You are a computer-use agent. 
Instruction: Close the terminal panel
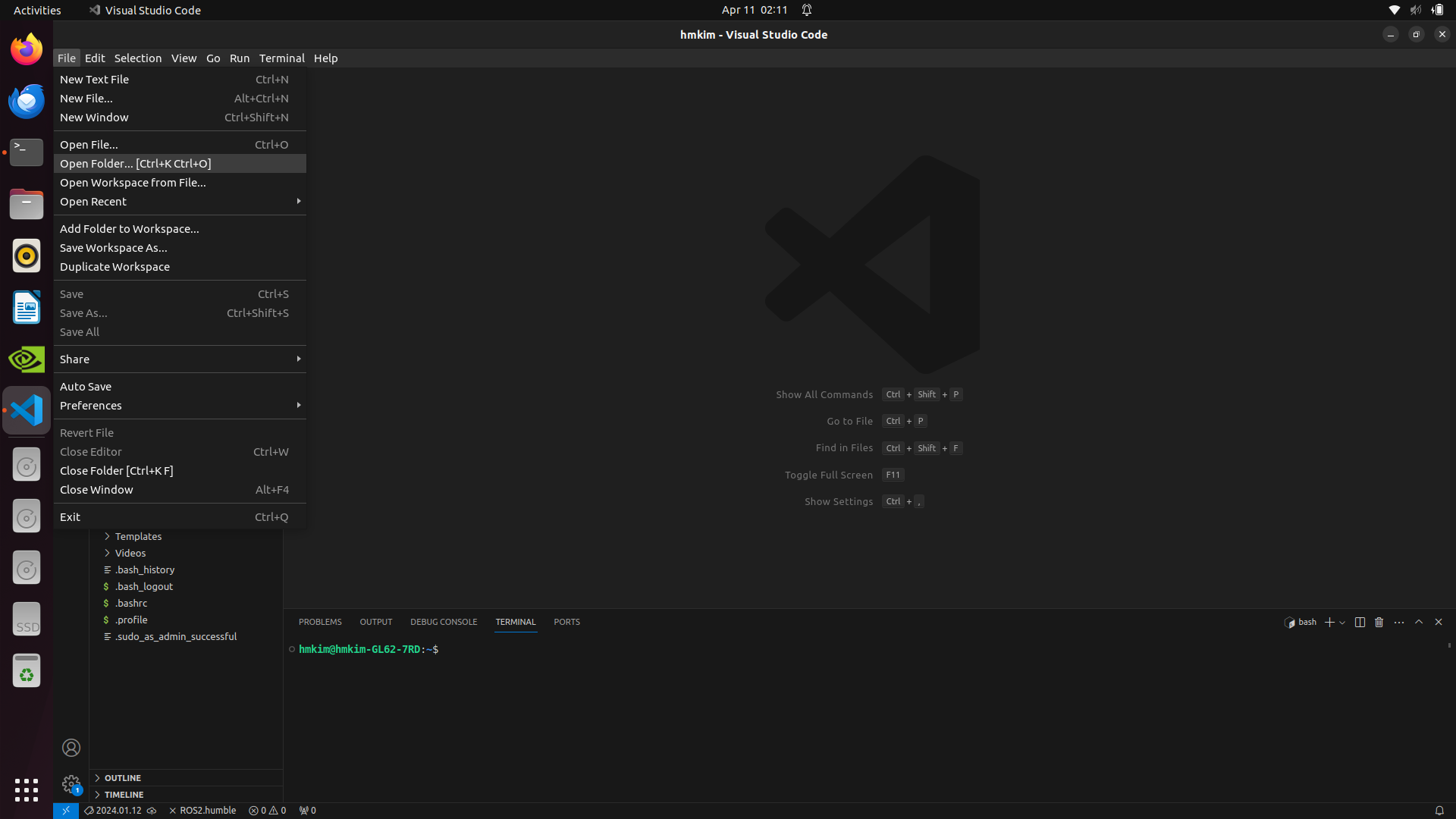(1439, 622)
